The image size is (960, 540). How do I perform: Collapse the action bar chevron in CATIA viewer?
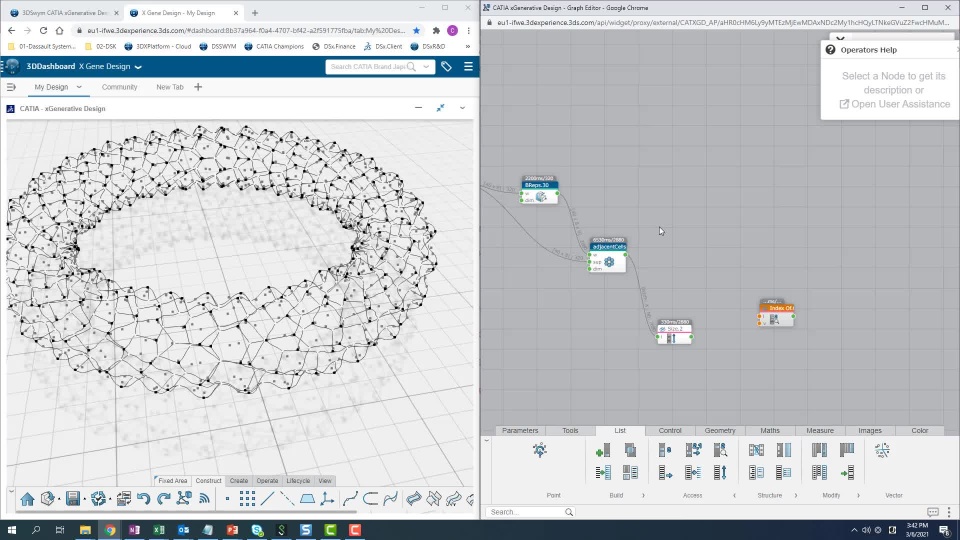[11, 490]
